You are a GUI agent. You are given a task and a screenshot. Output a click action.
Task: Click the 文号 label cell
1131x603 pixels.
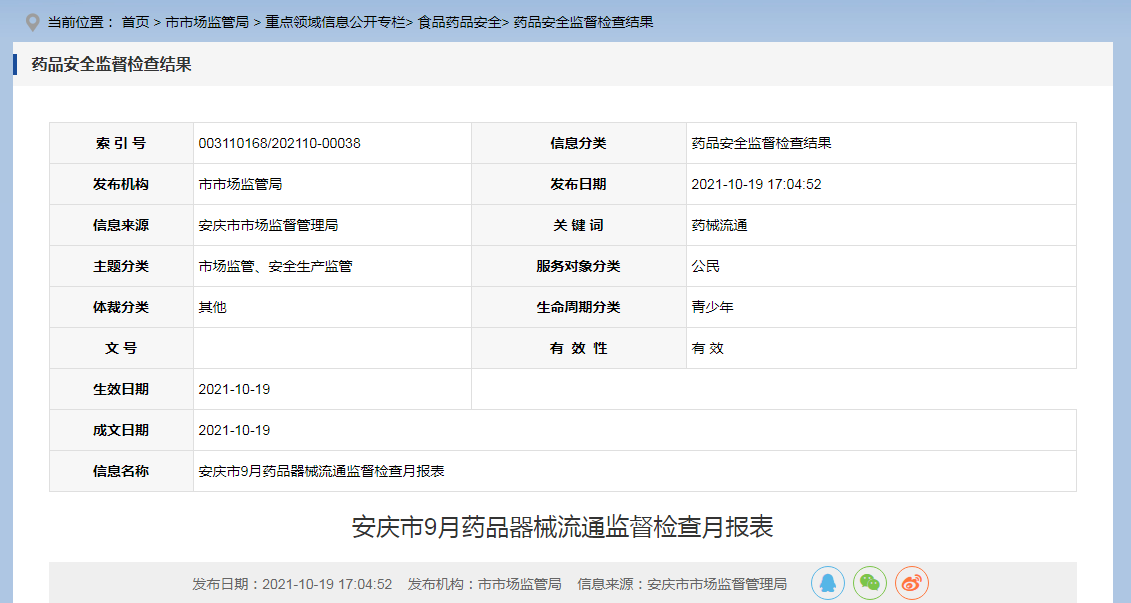[x=121, y=349]
